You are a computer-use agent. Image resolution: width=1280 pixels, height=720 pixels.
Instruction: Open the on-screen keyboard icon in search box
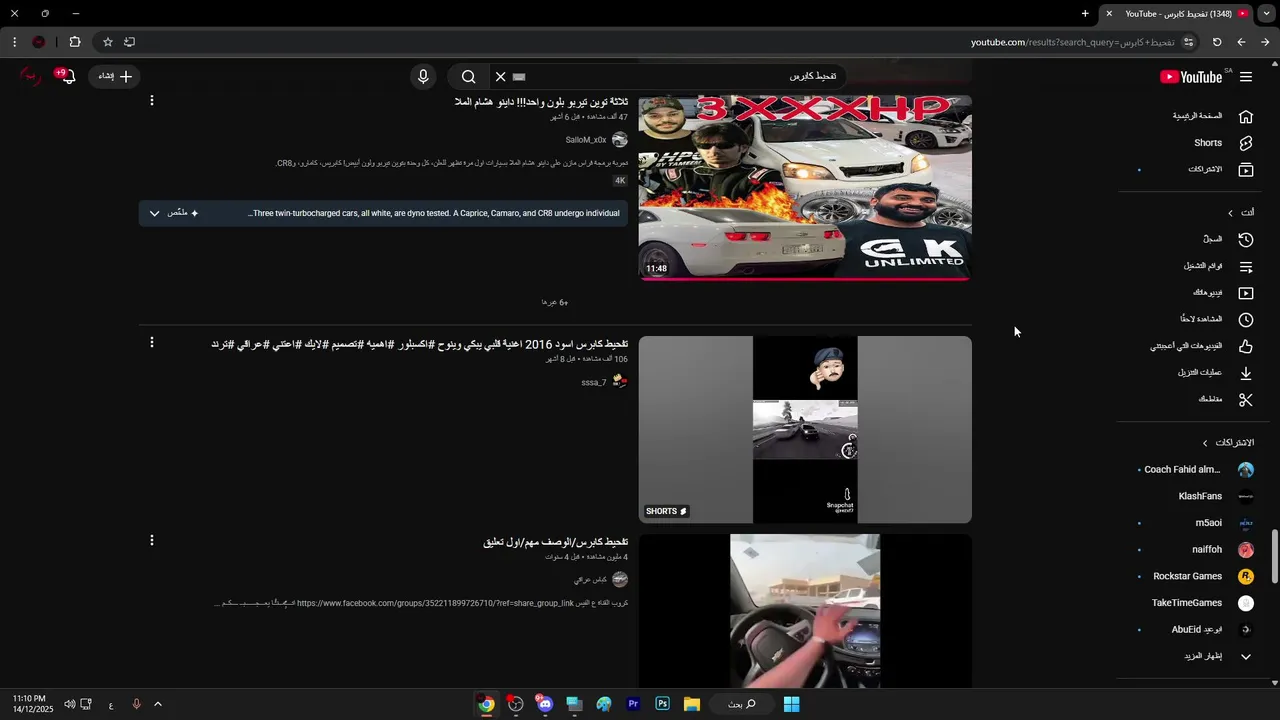coord(519,77)
